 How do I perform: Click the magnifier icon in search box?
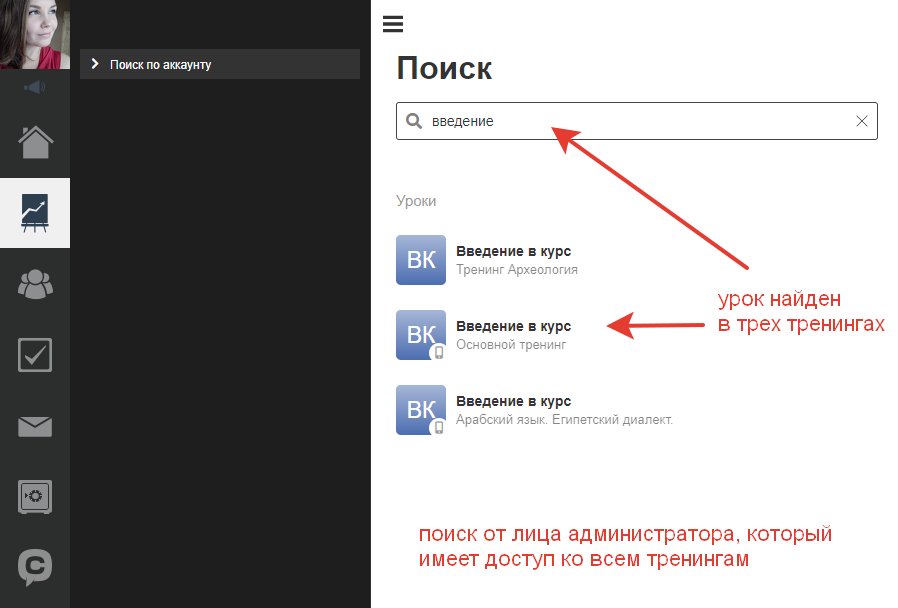pos(413,121)
